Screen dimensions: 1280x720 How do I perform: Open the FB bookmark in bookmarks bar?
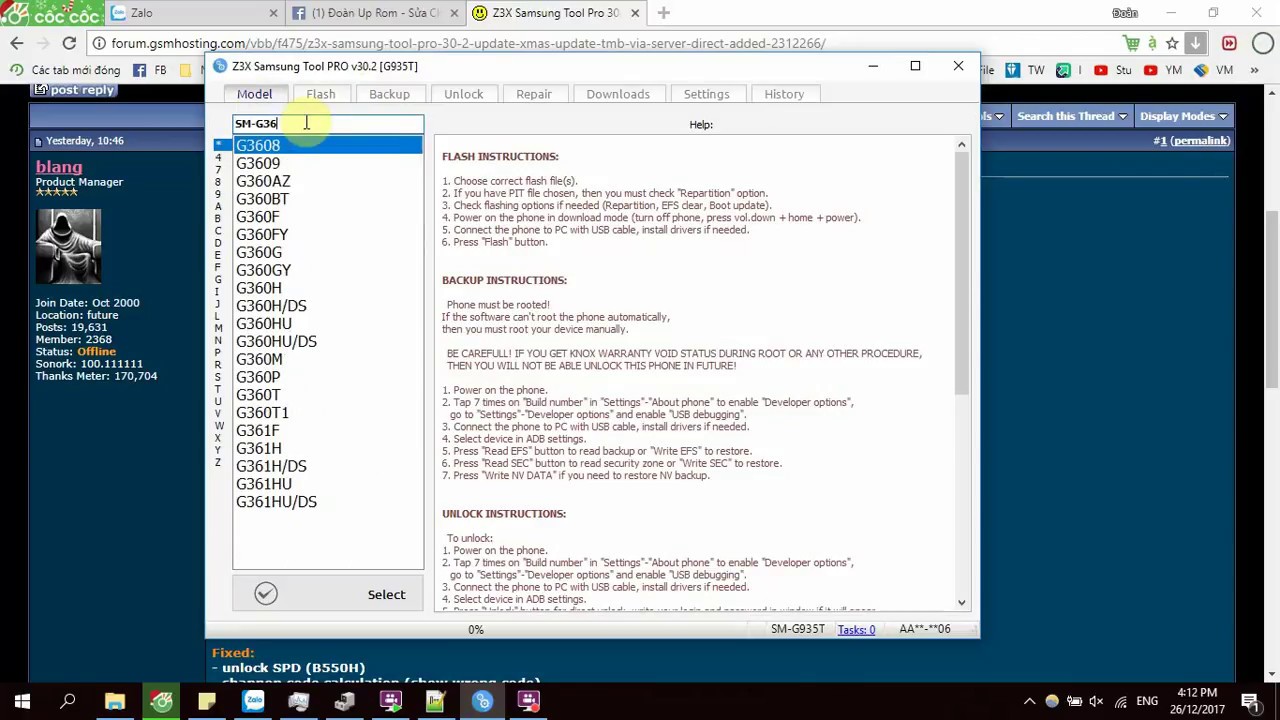[x=149, y=70]
